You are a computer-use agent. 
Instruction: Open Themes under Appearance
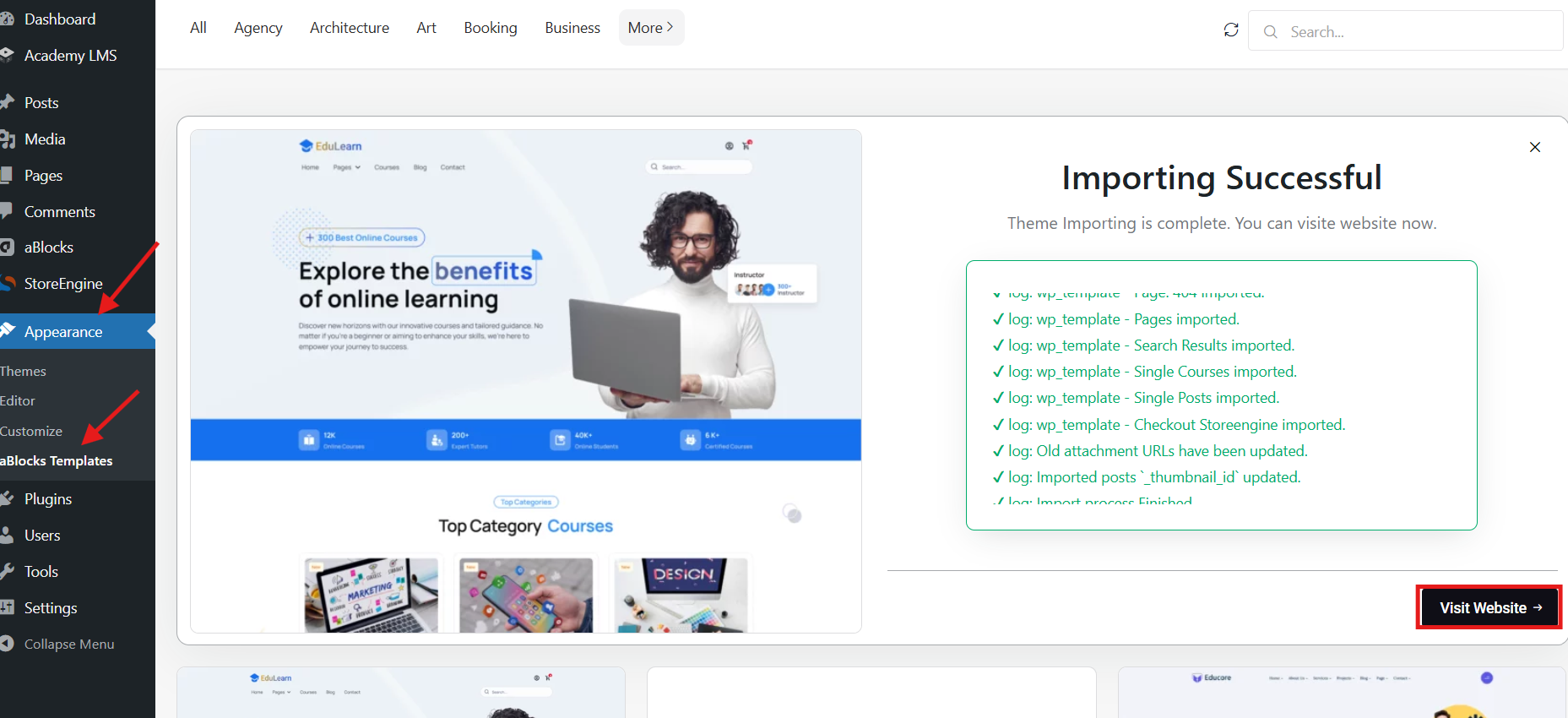[x=24, y=372]
